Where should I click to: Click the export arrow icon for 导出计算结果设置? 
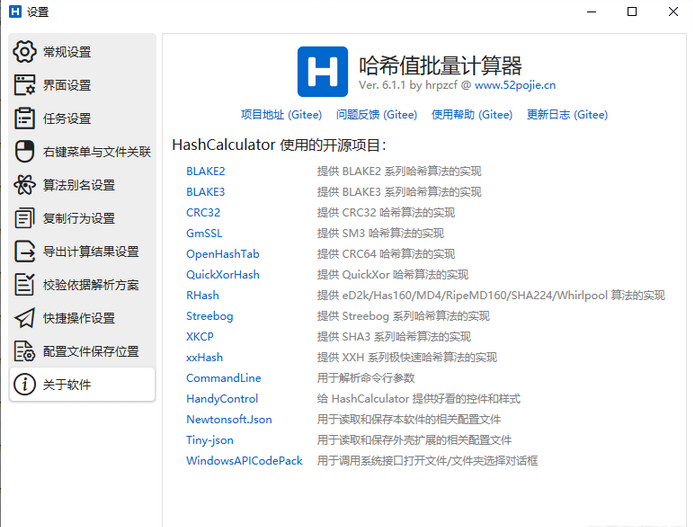point(24,252)
